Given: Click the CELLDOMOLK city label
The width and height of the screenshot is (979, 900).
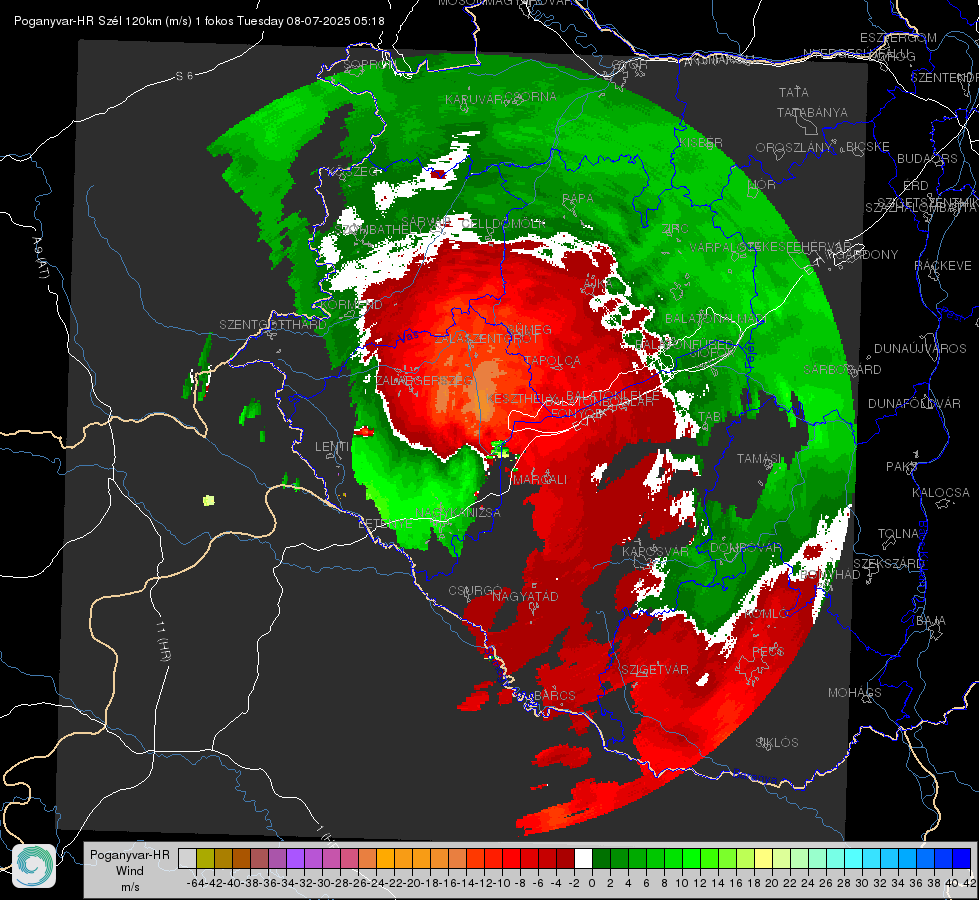Looking at the screenshot, I should [x=503, y=224].
